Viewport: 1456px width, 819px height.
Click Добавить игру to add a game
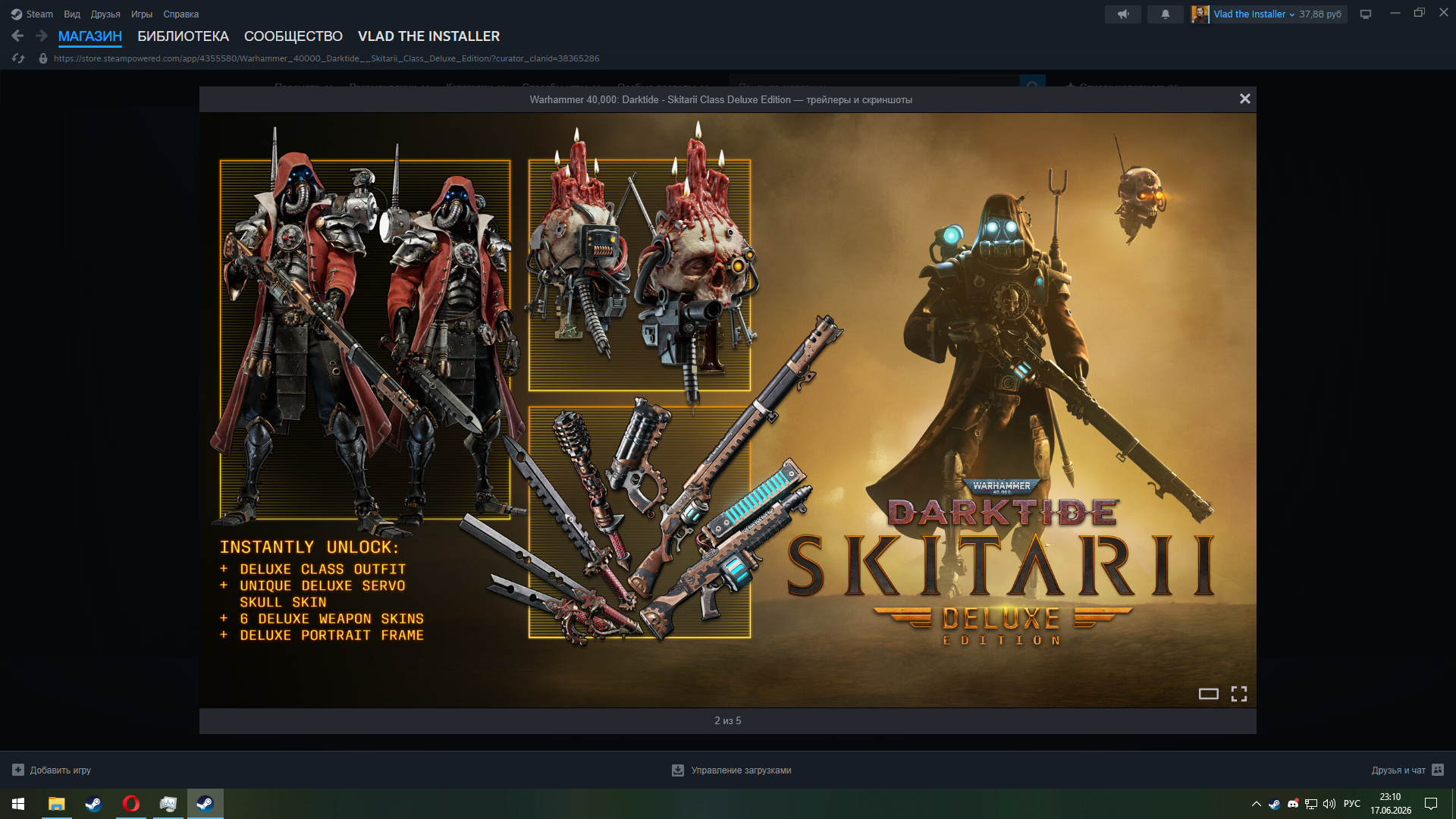pos(52,770)
